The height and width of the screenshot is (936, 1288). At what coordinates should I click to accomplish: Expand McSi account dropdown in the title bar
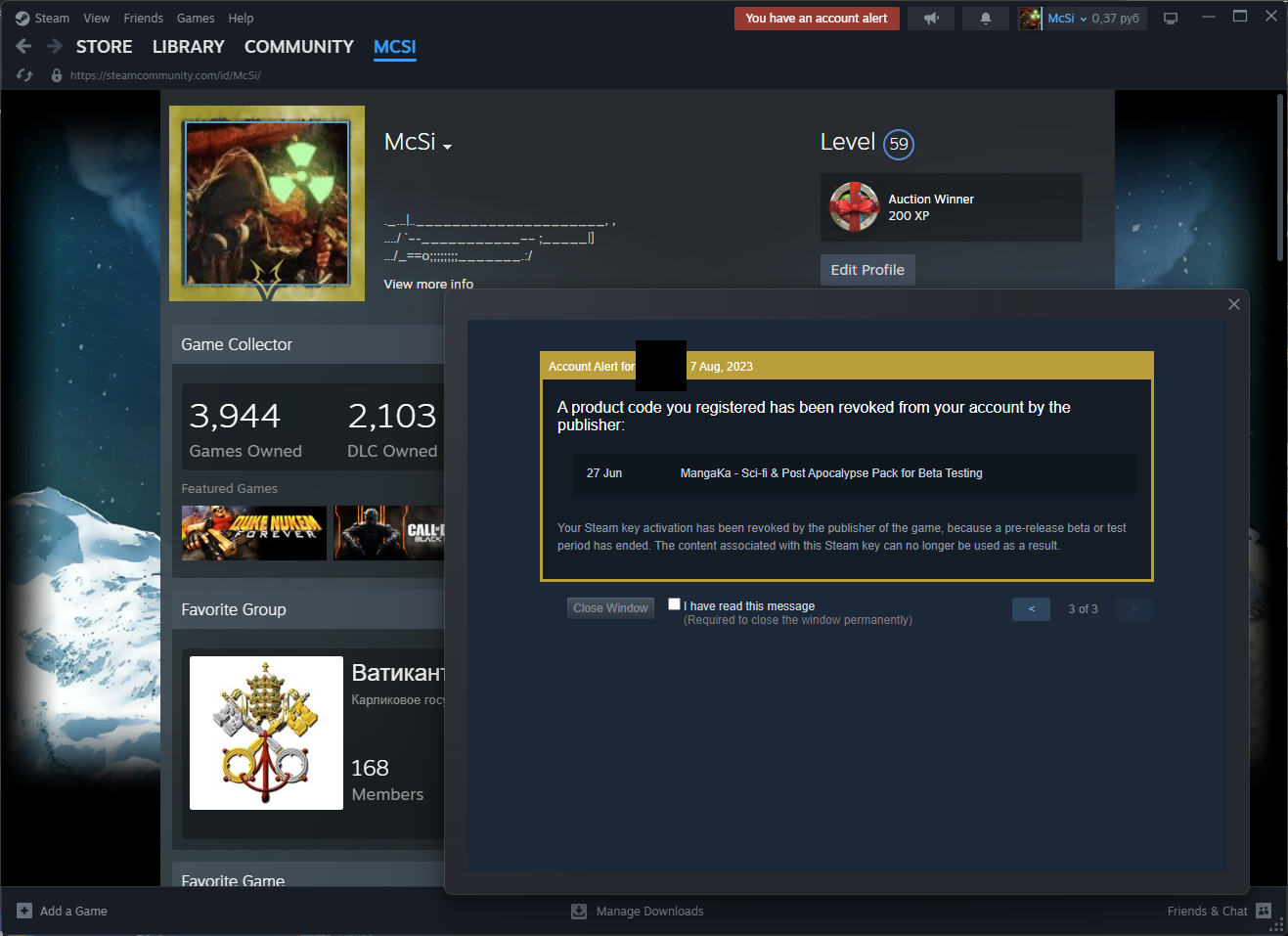click(x=1082, y=19)
